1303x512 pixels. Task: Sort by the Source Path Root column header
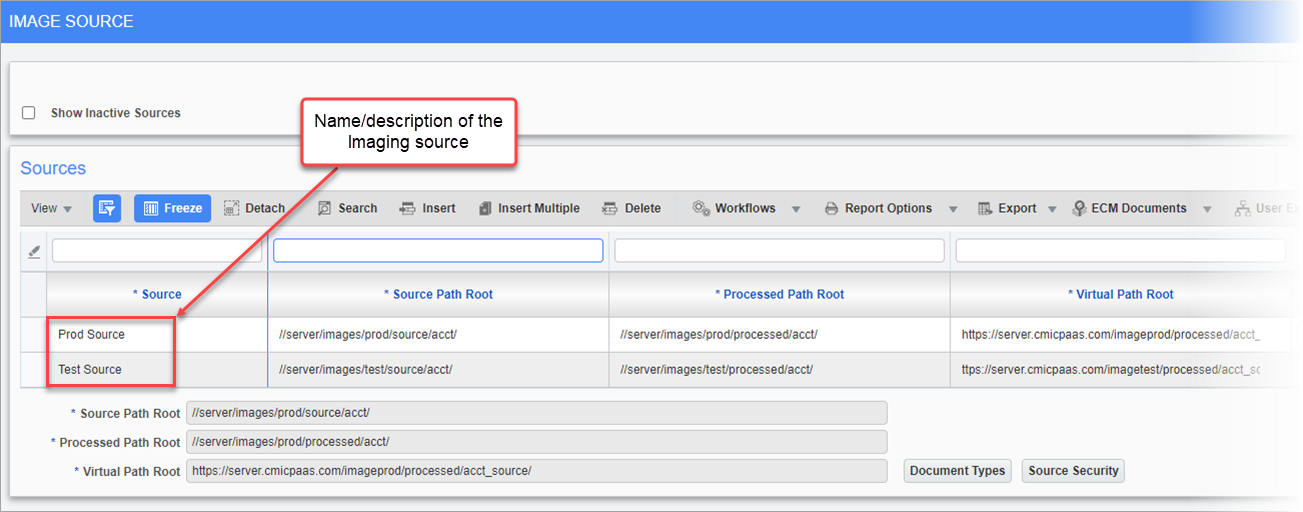click(x=438, y=294)
